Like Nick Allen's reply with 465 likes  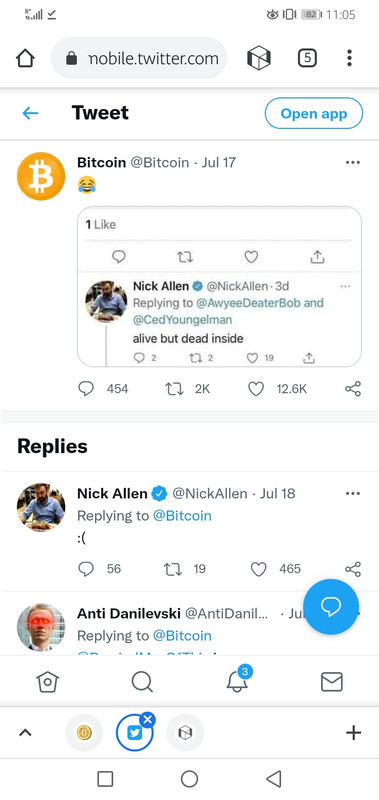coord(259,569)
